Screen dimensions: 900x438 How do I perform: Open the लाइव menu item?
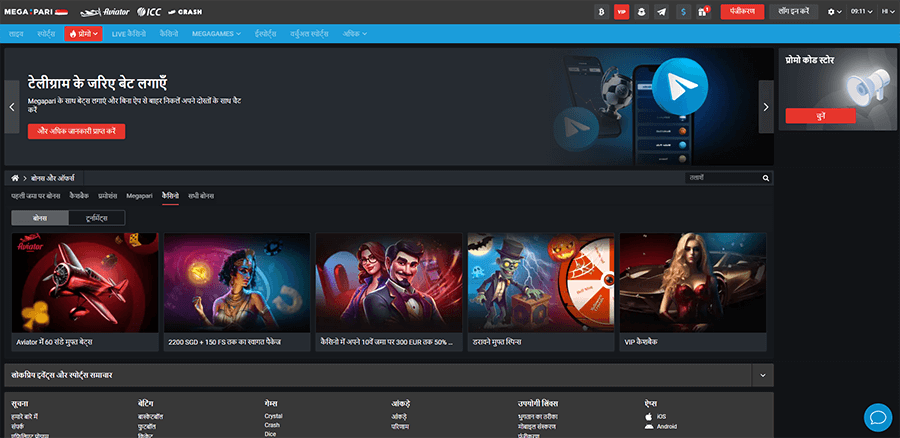tap(16, 34)
